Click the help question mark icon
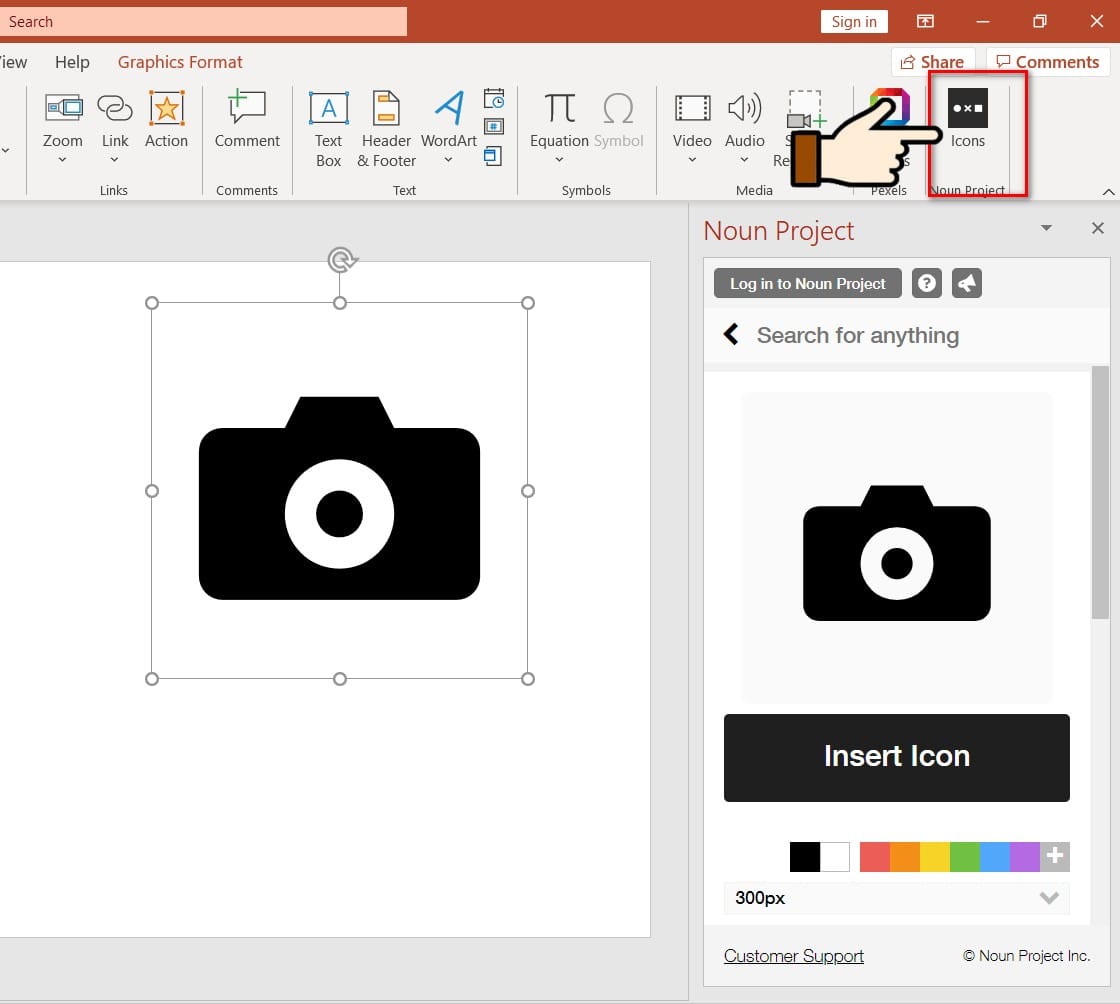 point(927,284)
